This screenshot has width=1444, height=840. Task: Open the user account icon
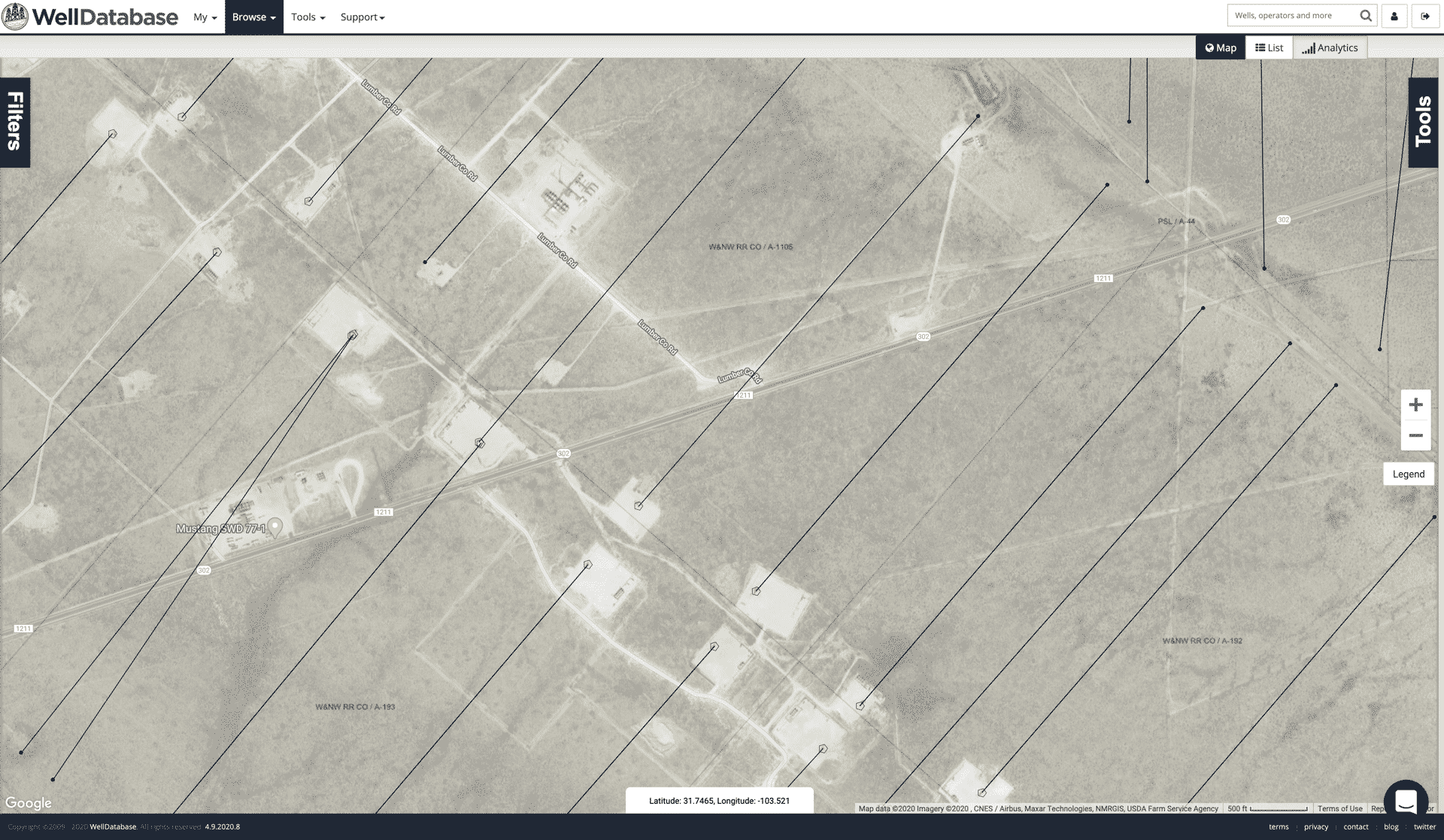(x=1394, y=16)
